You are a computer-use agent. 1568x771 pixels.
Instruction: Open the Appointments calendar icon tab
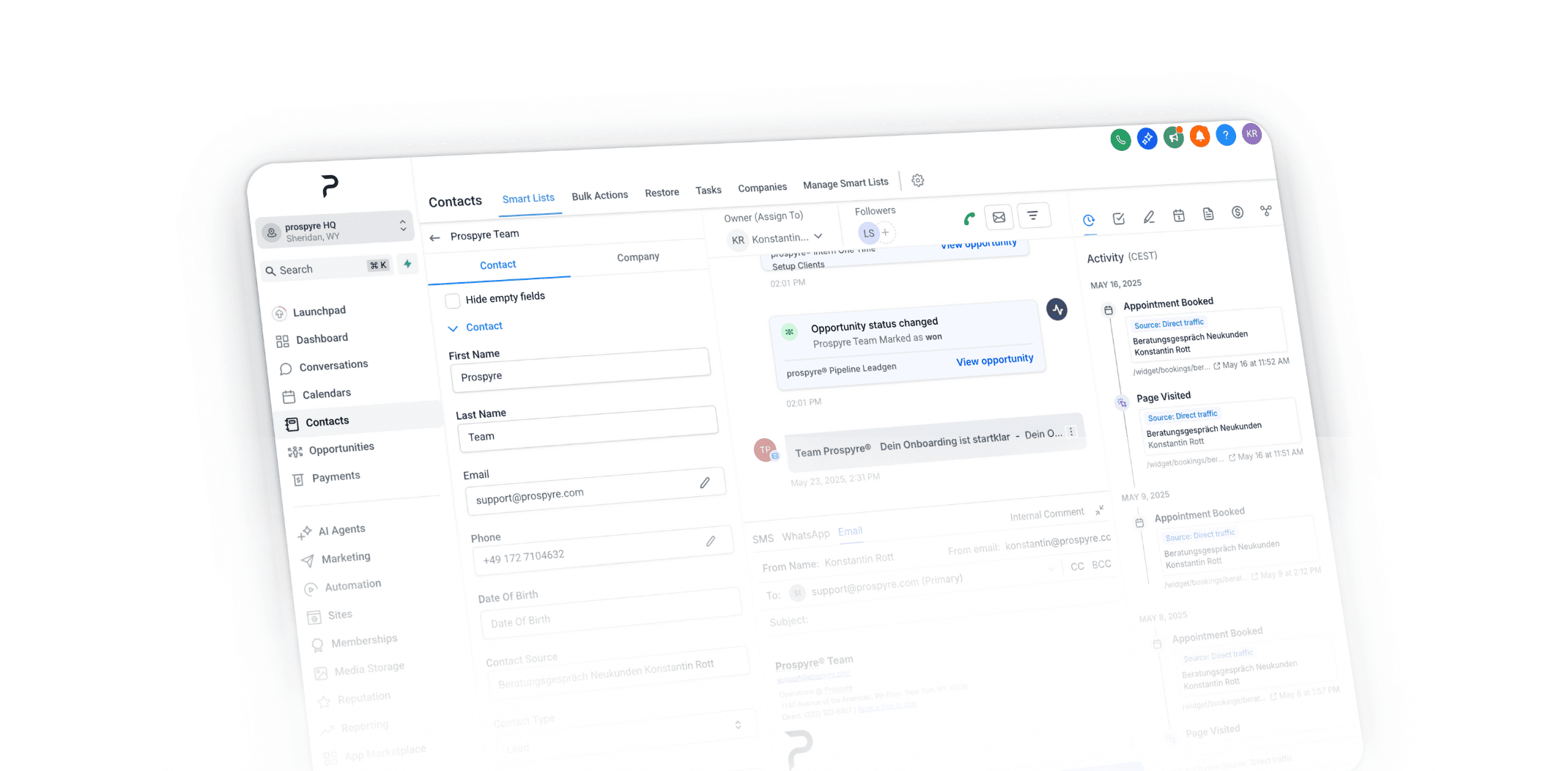click(x=1179, y=215)
